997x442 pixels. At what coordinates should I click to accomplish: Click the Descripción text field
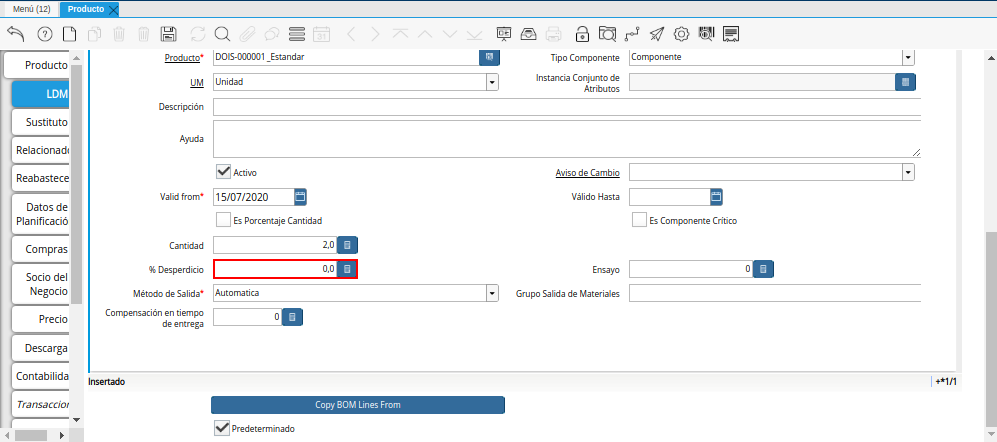566,107
